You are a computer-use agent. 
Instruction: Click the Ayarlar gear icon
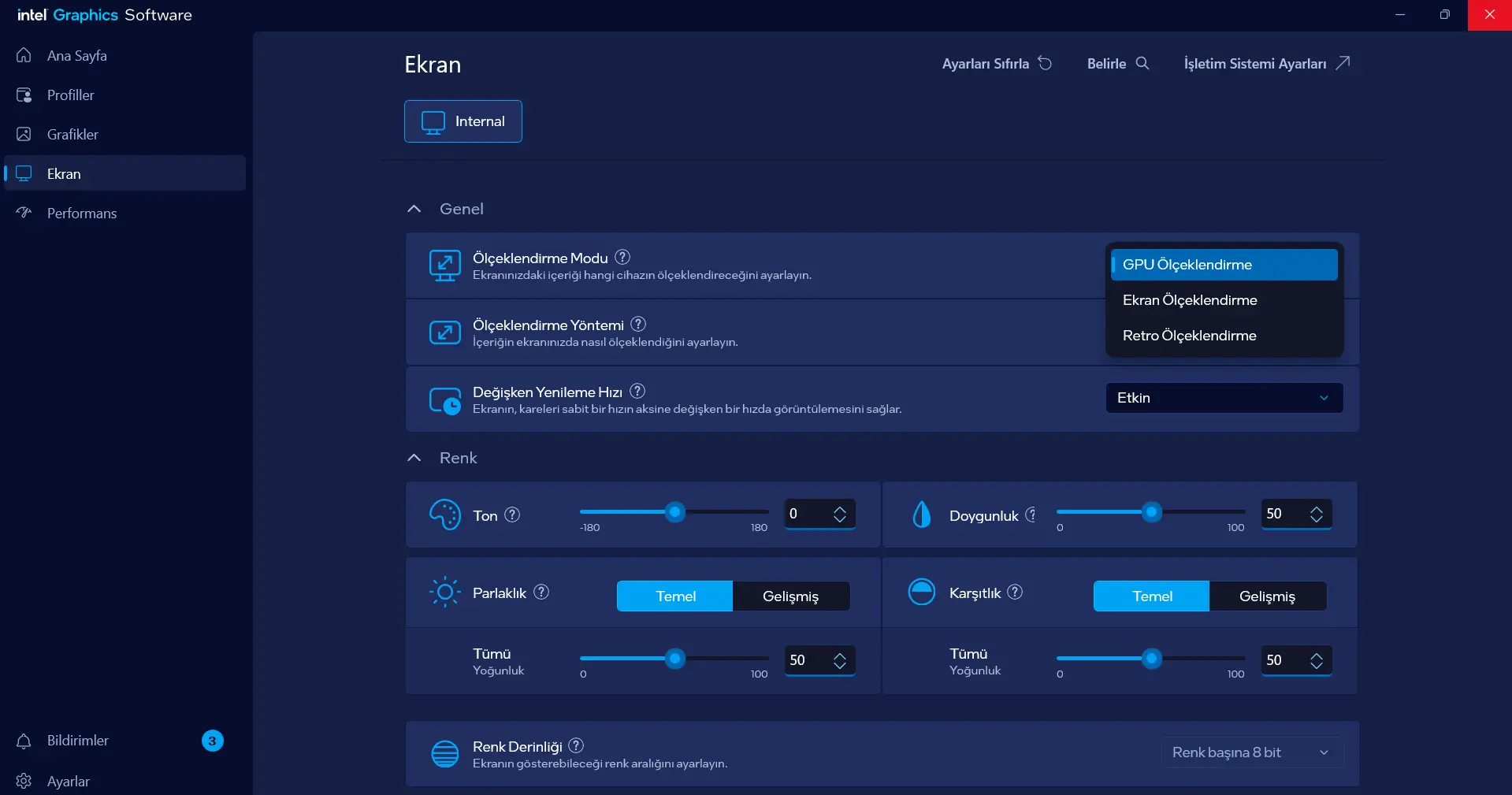[x=24, y=781]
